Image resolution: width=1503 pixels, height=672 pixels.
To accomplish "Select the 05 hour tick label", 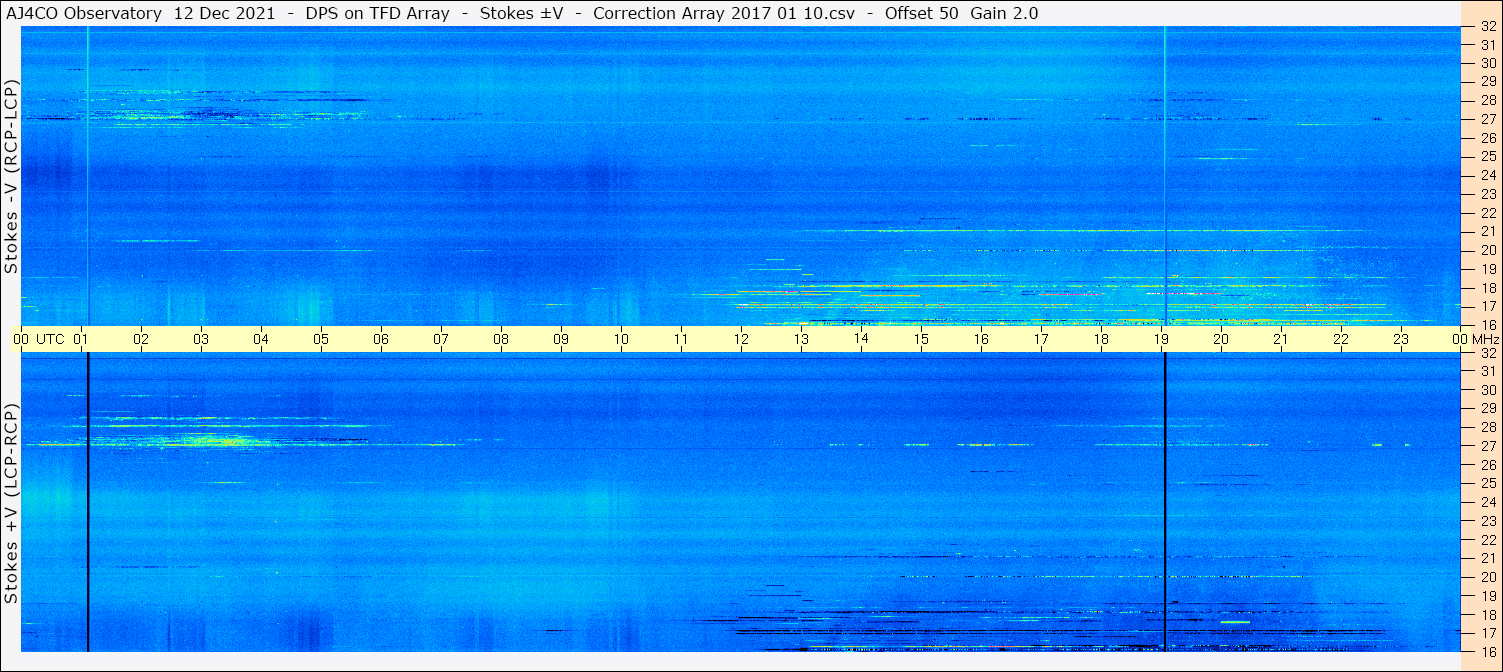I will click(322, 340).
